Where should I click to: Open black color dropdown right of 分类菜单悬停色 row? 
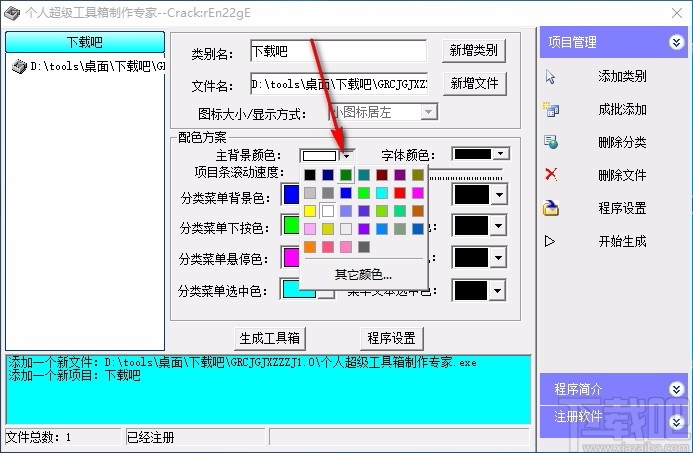pos(499,258)
